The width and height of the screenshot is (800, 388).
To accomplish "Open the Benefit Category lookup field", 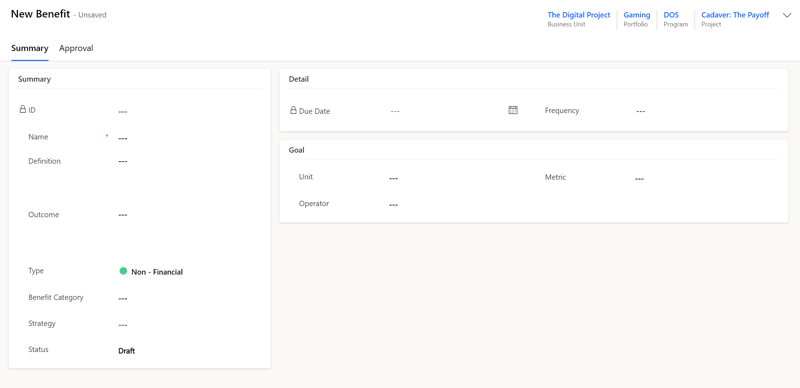I will [x=189, y=298].
